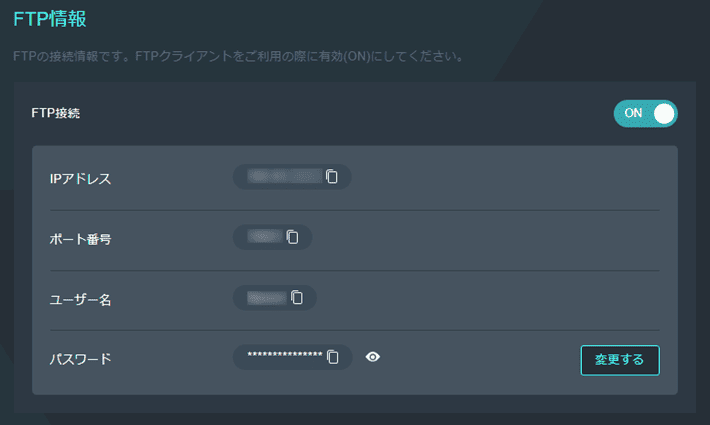Copy the IP address to clipboard

333,177
